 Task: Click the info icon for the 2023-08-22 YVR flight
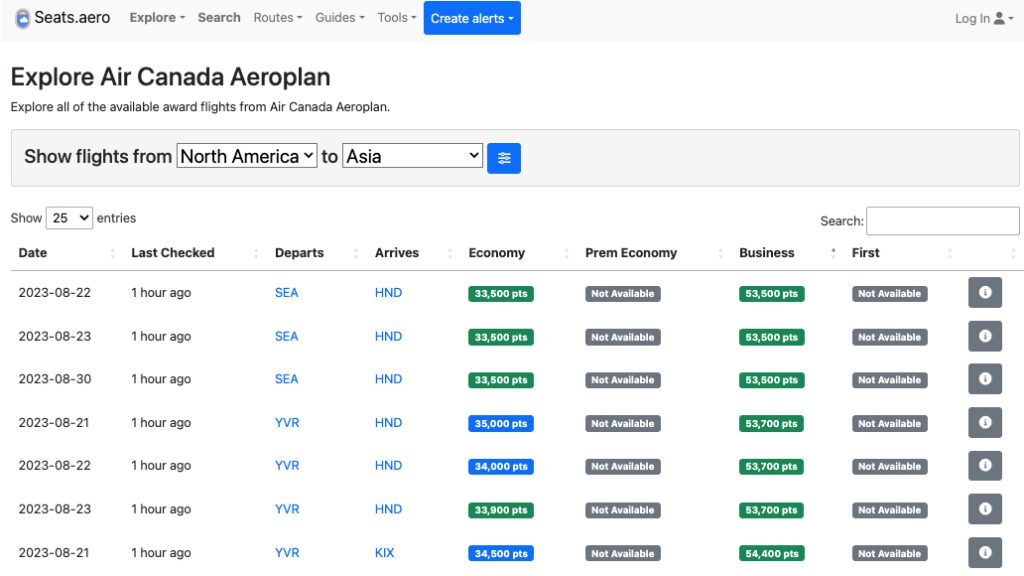pyautogui.click(x=985, y=465)
